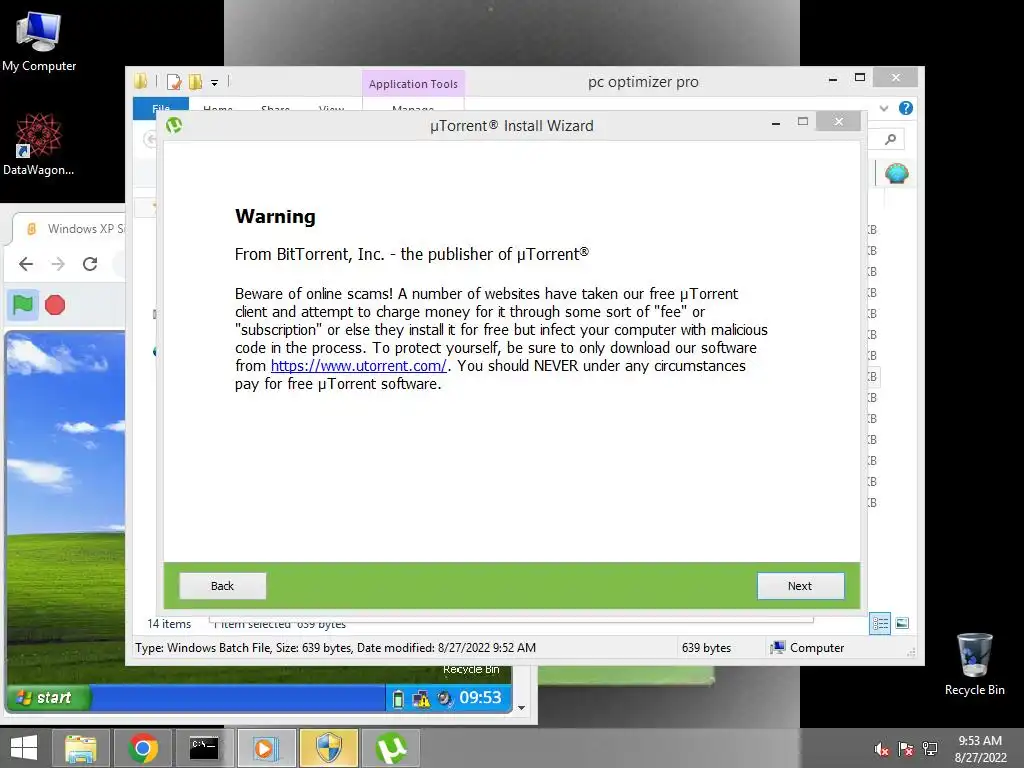Image resolution: width=1024 pixels, height=768 pixels.
Task: Click the teal shell icon in Explorer
Action: click(x=897, y=173)
